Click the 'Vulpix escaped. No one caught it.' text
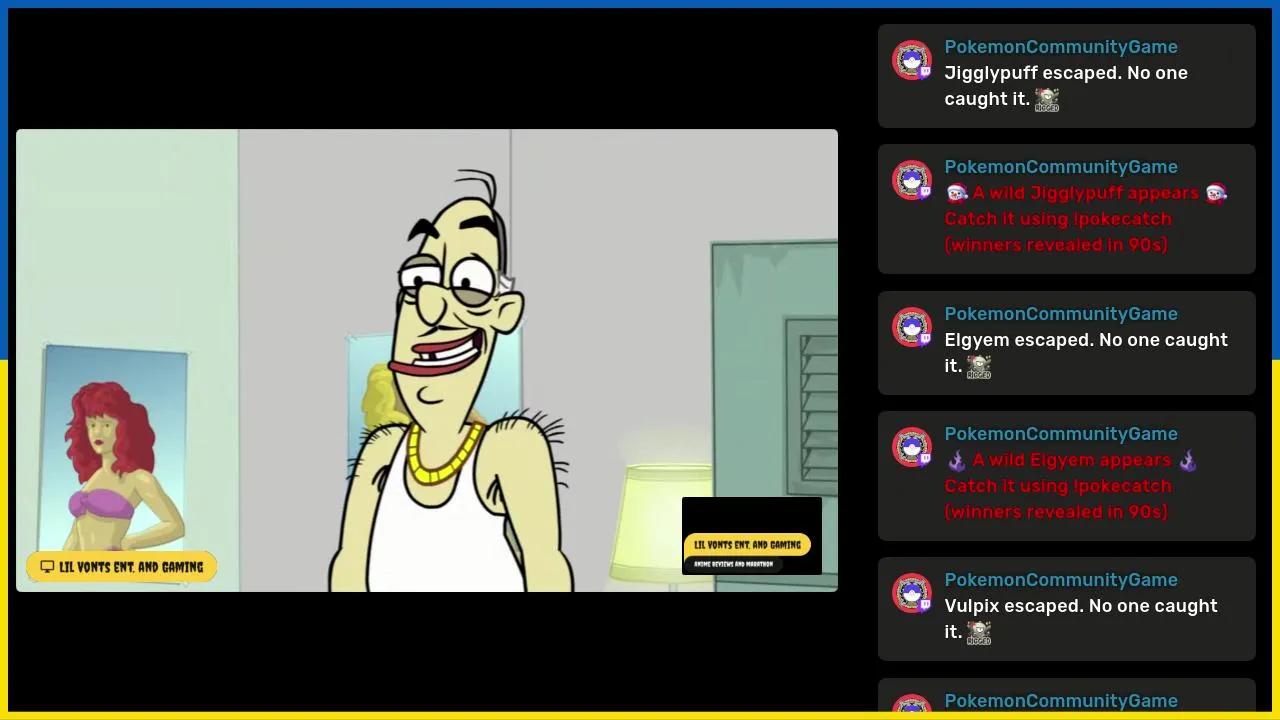This screenshot has height=720, width=1280. [x=1081, y=619]
